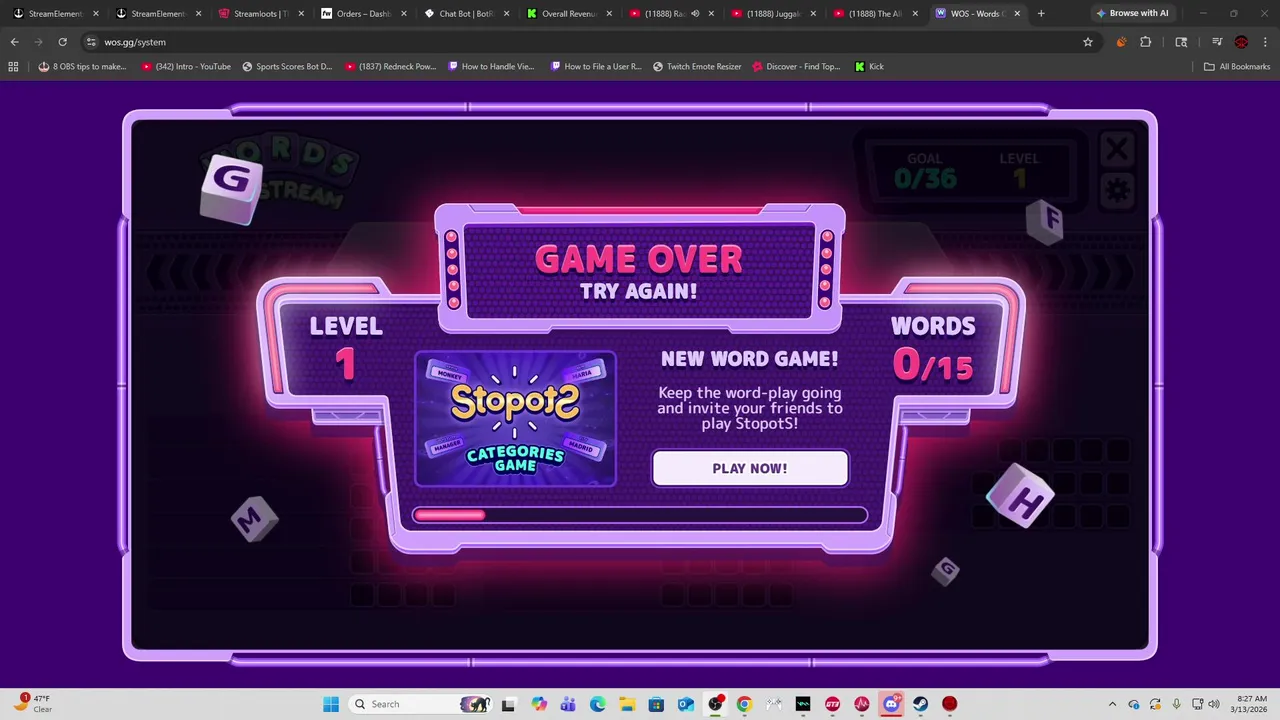Open Microsoft Teams from the taskbar
The height and width of the screenshot is (720, 1280).
click(x=568, y=704)
